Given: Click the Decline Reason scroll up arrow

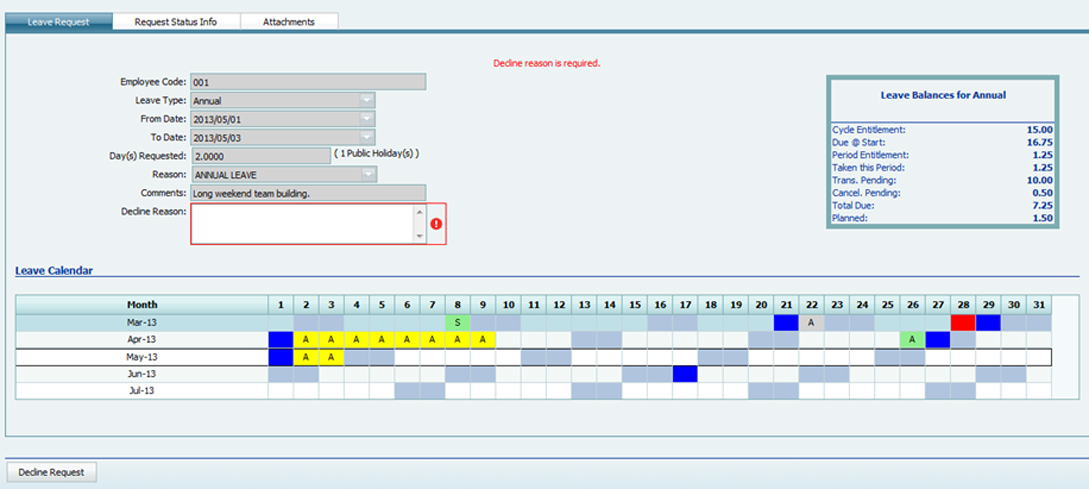Looking at the screenshot, I should tap(419, 212).
